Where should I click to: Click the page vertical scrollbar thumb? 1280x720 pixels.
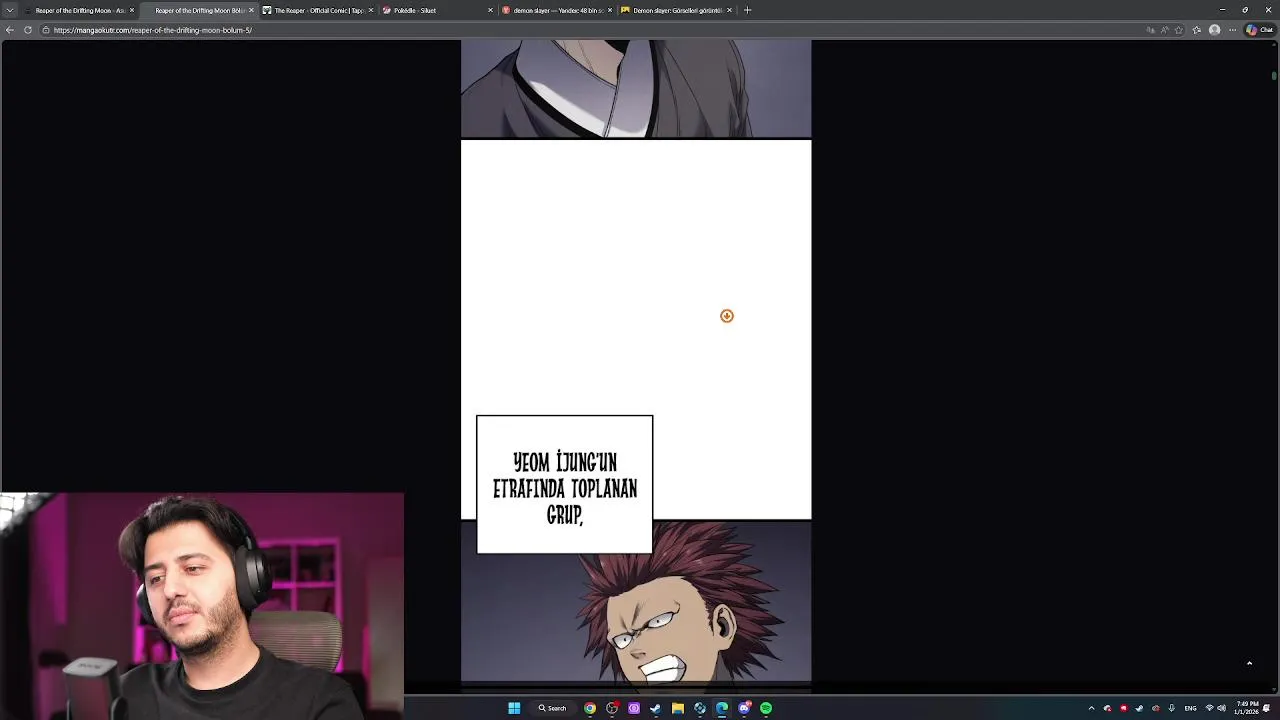[1274, 76]
